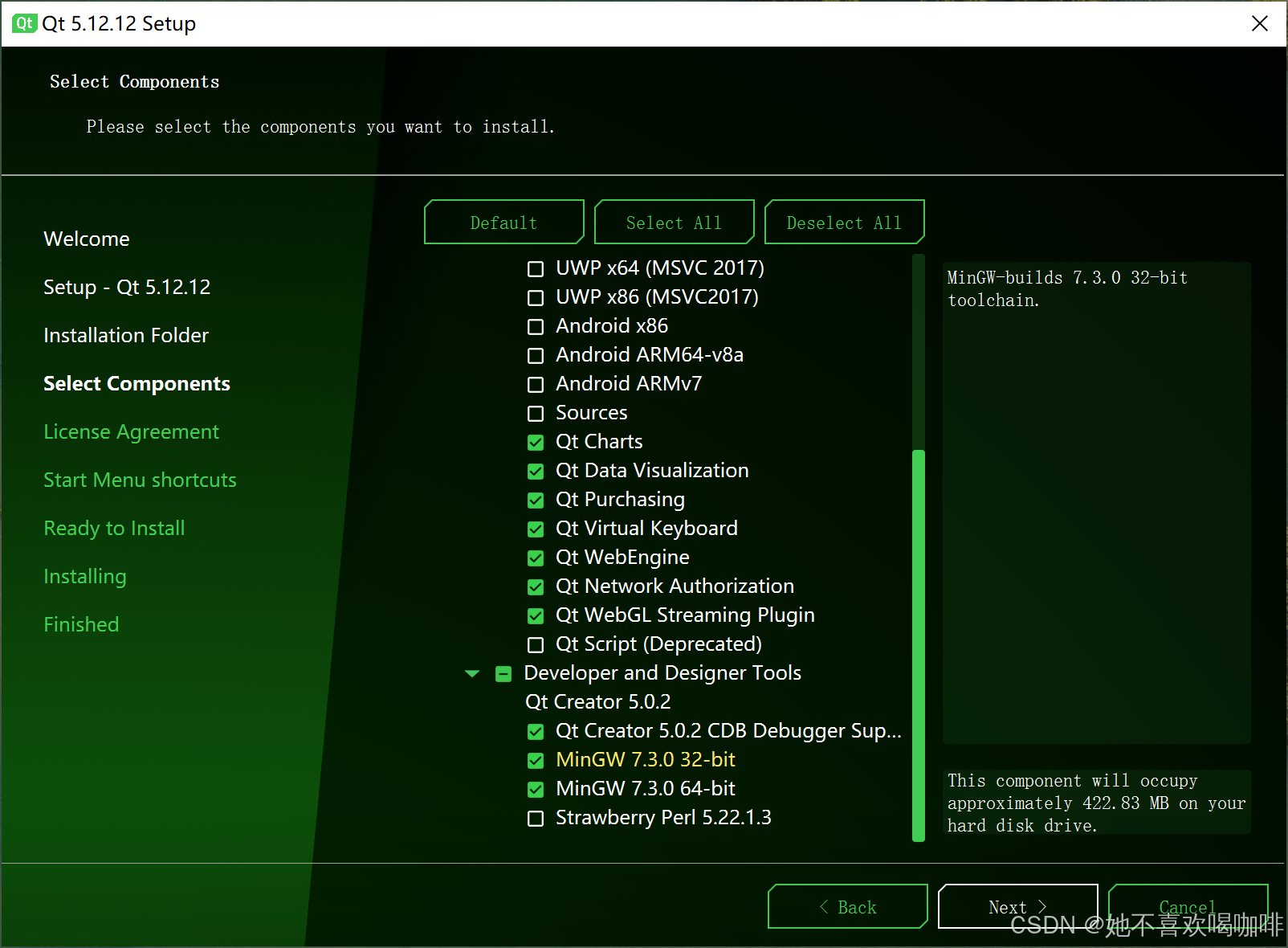Close the Qt 5.12.12 Setup window
1288x948 pixels.
pos(1260,23)
